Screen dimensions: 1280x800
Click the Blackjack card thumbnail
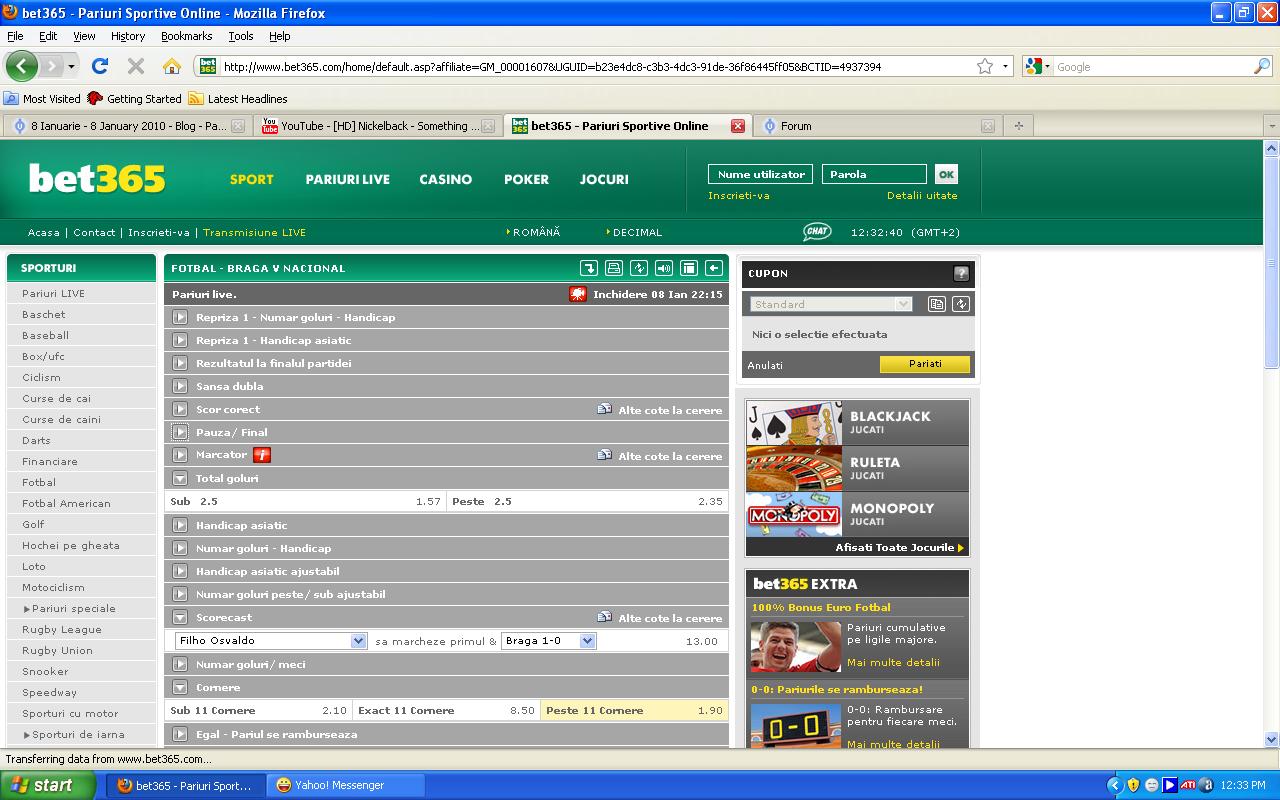tap(794, 422)
